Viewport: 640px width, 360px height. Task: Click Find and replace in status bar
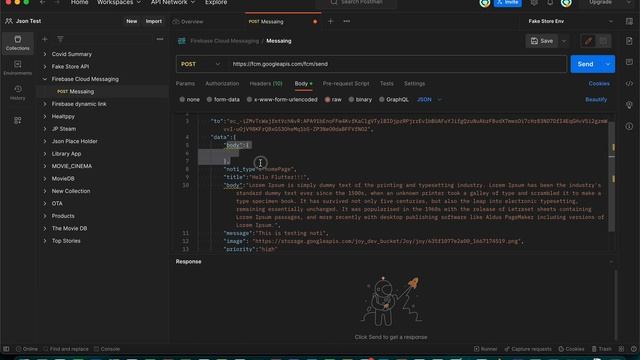66,349
